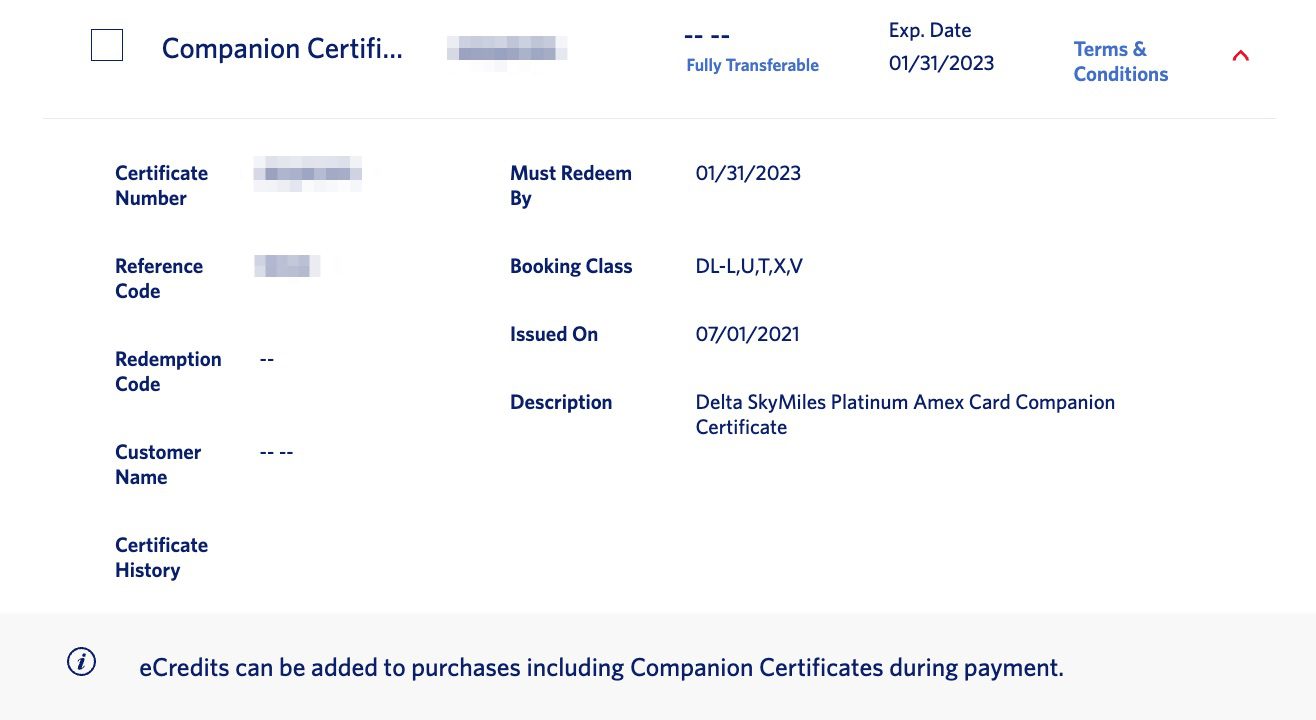
Task: Click the Delta SkyMiles Platinum Amex description text
Action: tap(905, 414)
